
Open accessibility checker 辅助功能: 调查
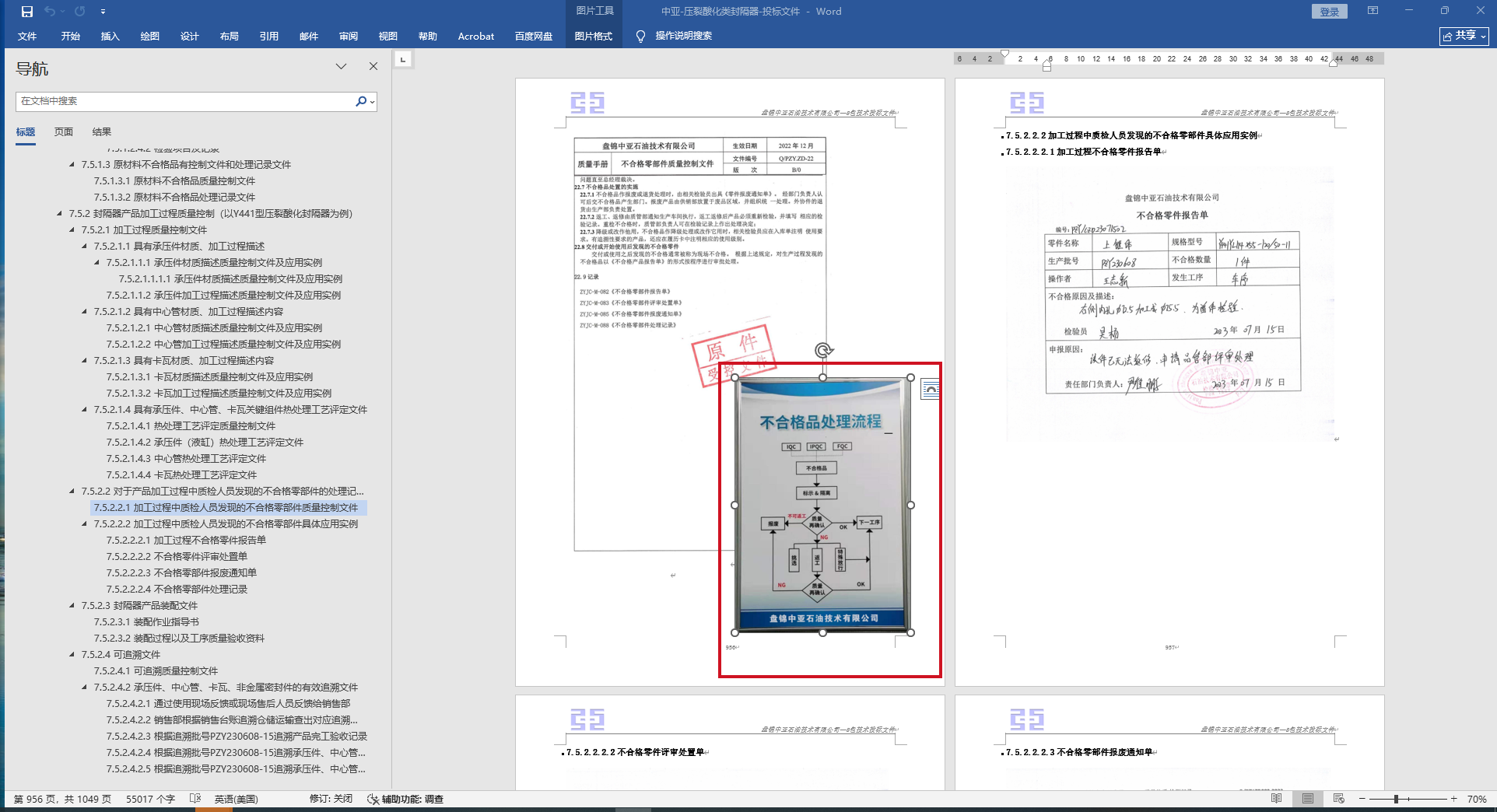pos(405,800)
